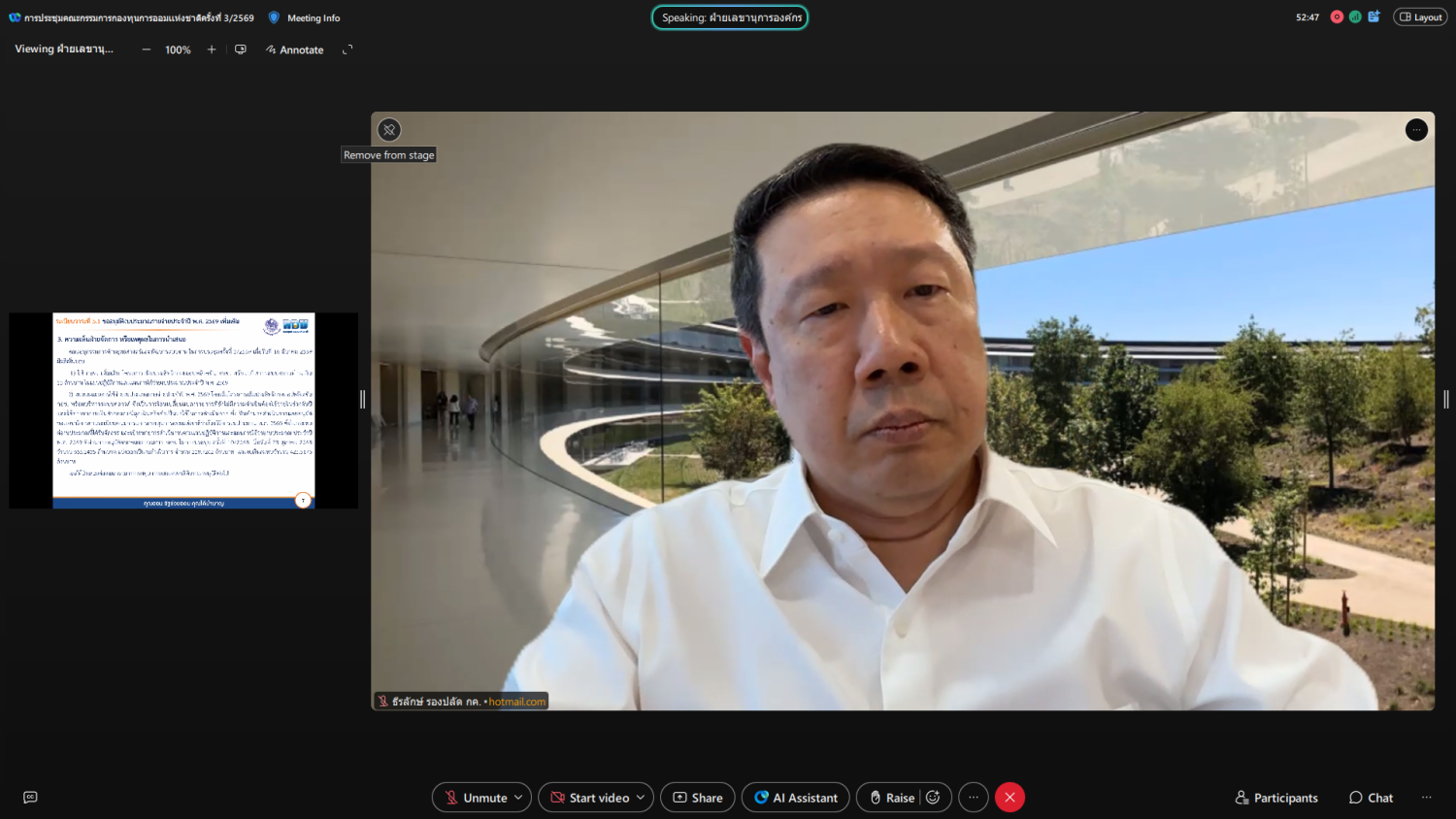
Task: Zoom in on the shared content with plus
Action: point(212,49)
